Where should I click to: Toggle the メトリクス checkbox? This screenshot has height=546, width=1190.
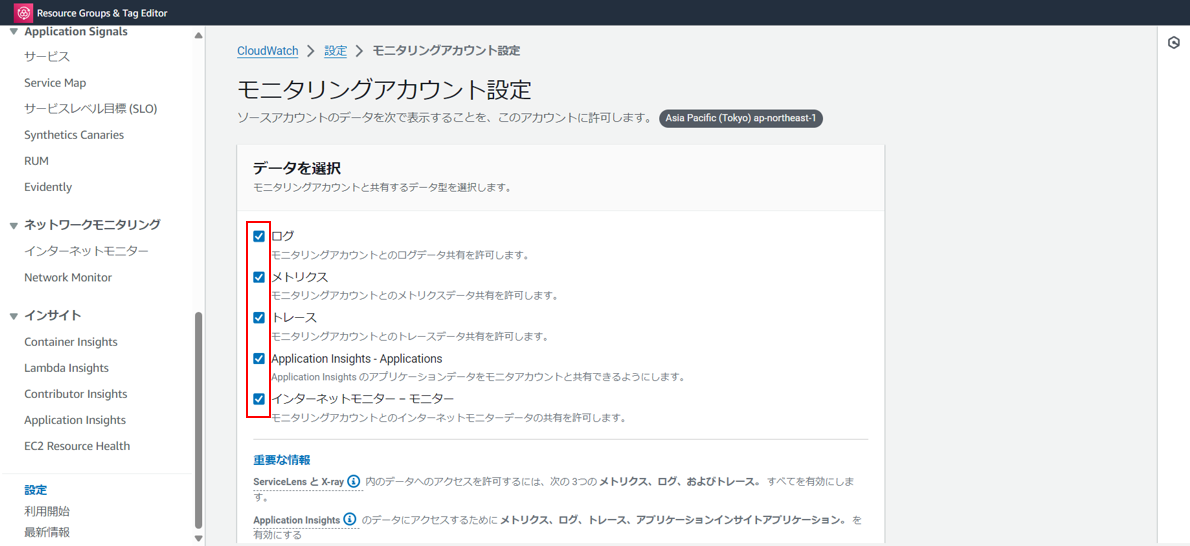point(259,277)
